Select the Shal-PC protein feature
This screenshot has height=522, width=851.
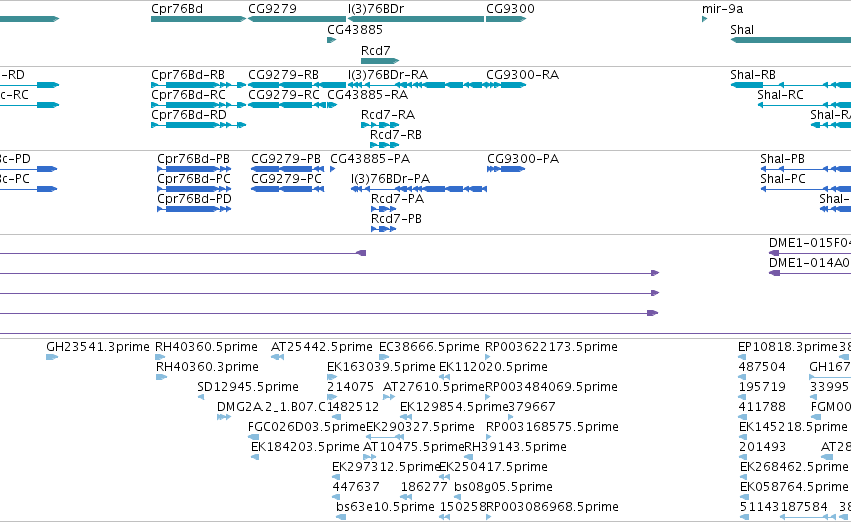point(805,189)
